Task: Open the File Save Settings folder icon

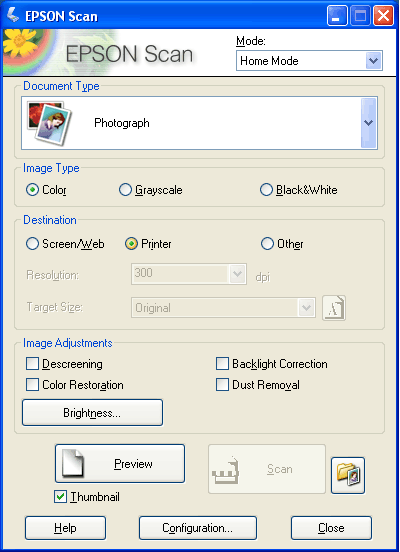Action: [348, 475]
